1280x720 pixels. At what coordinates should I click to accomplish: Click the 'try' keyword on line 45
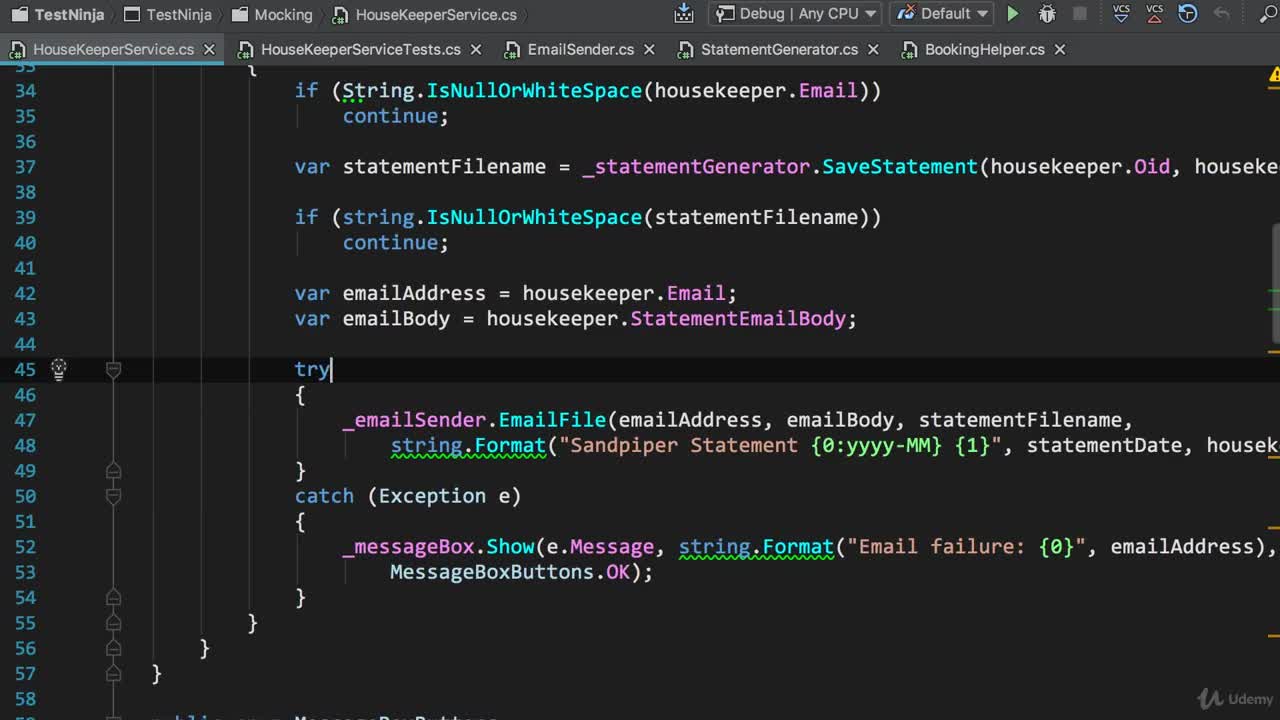pyautogui.click(x=312, y=369)
